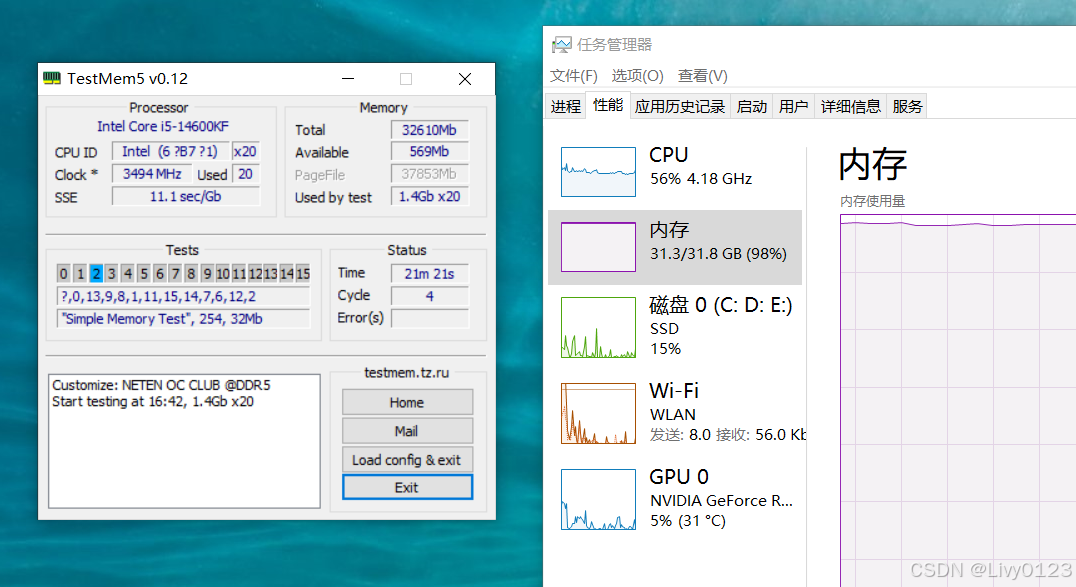Switch to the 启动 tab
1076x587 pixels.
point(751,106)
